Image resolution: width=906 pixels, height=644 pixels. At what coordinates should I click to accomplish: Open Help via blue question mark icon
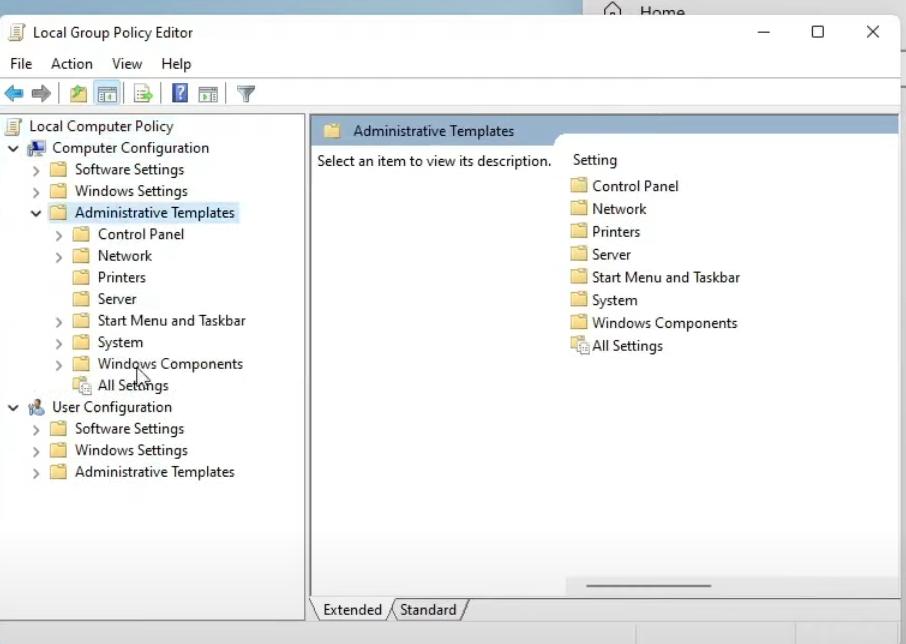click(x=180, y=93)
